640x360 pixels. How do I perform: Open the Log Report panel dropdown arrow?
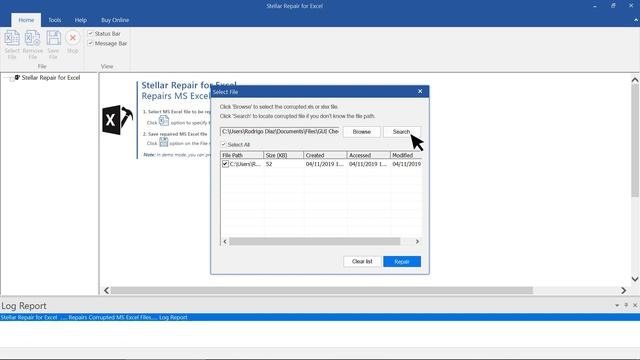617,305
